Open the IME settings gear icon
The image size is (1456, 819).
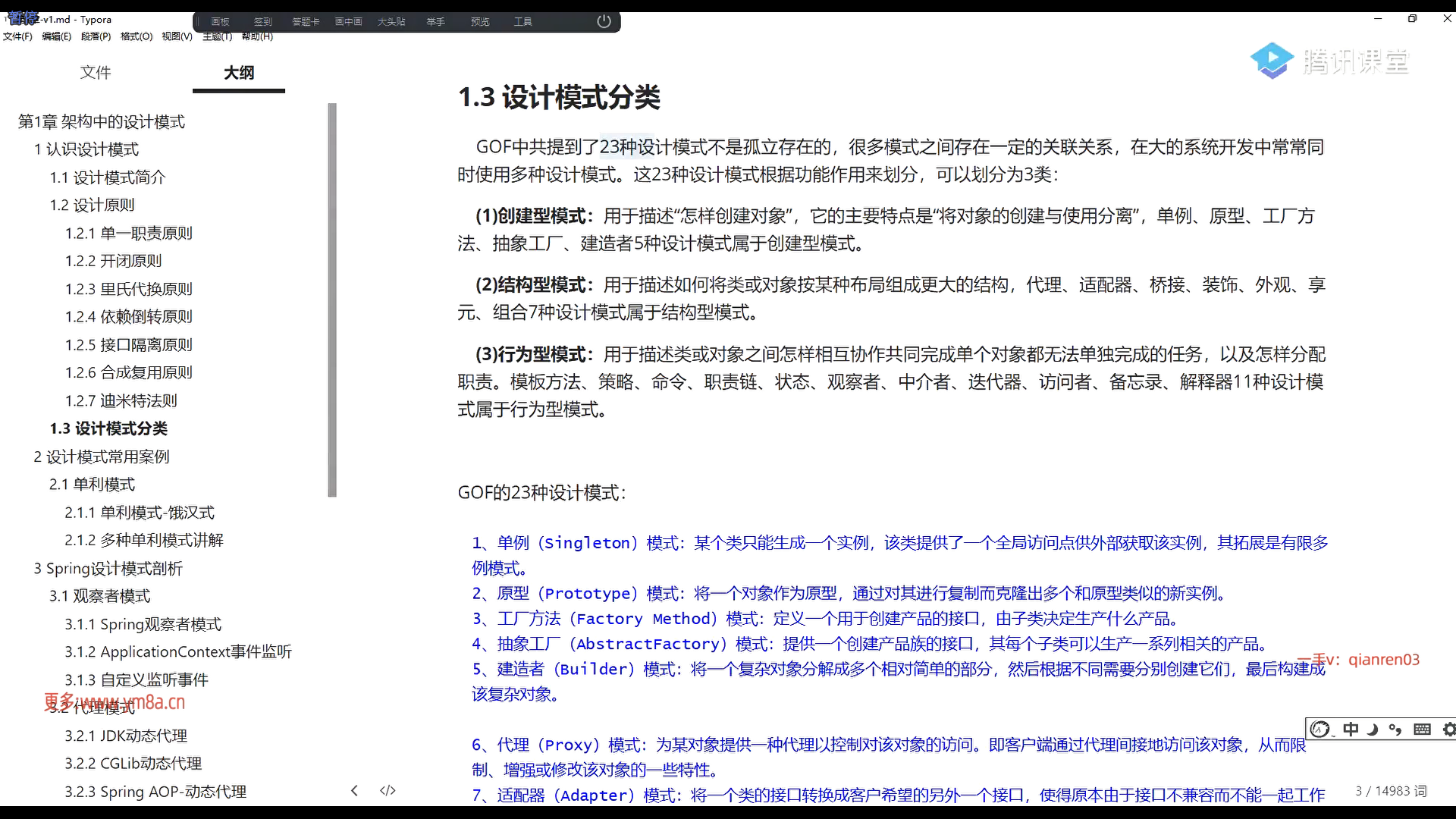[x=1448, y=729]
